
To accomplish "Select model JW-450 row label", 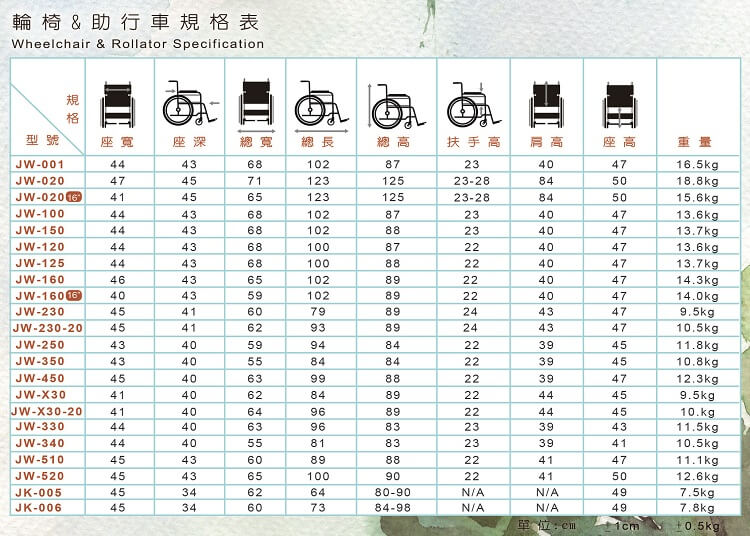I will [40, 378].
